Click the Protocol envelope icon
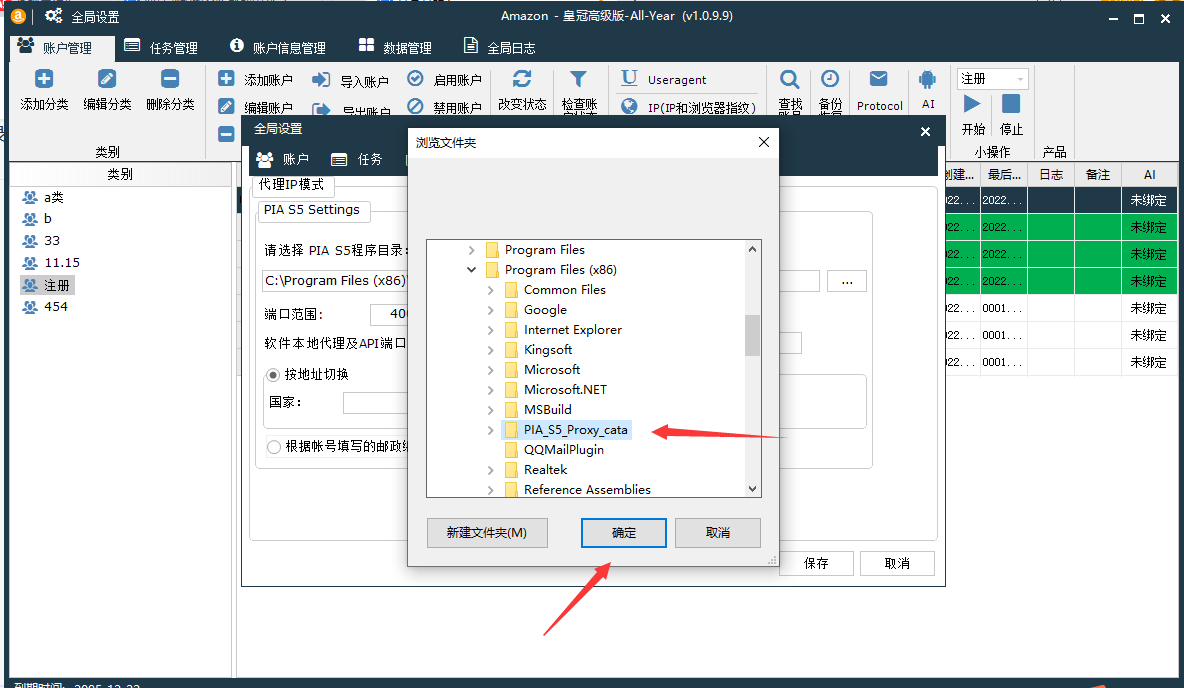 pyautogui.click(x=878, y=79)
